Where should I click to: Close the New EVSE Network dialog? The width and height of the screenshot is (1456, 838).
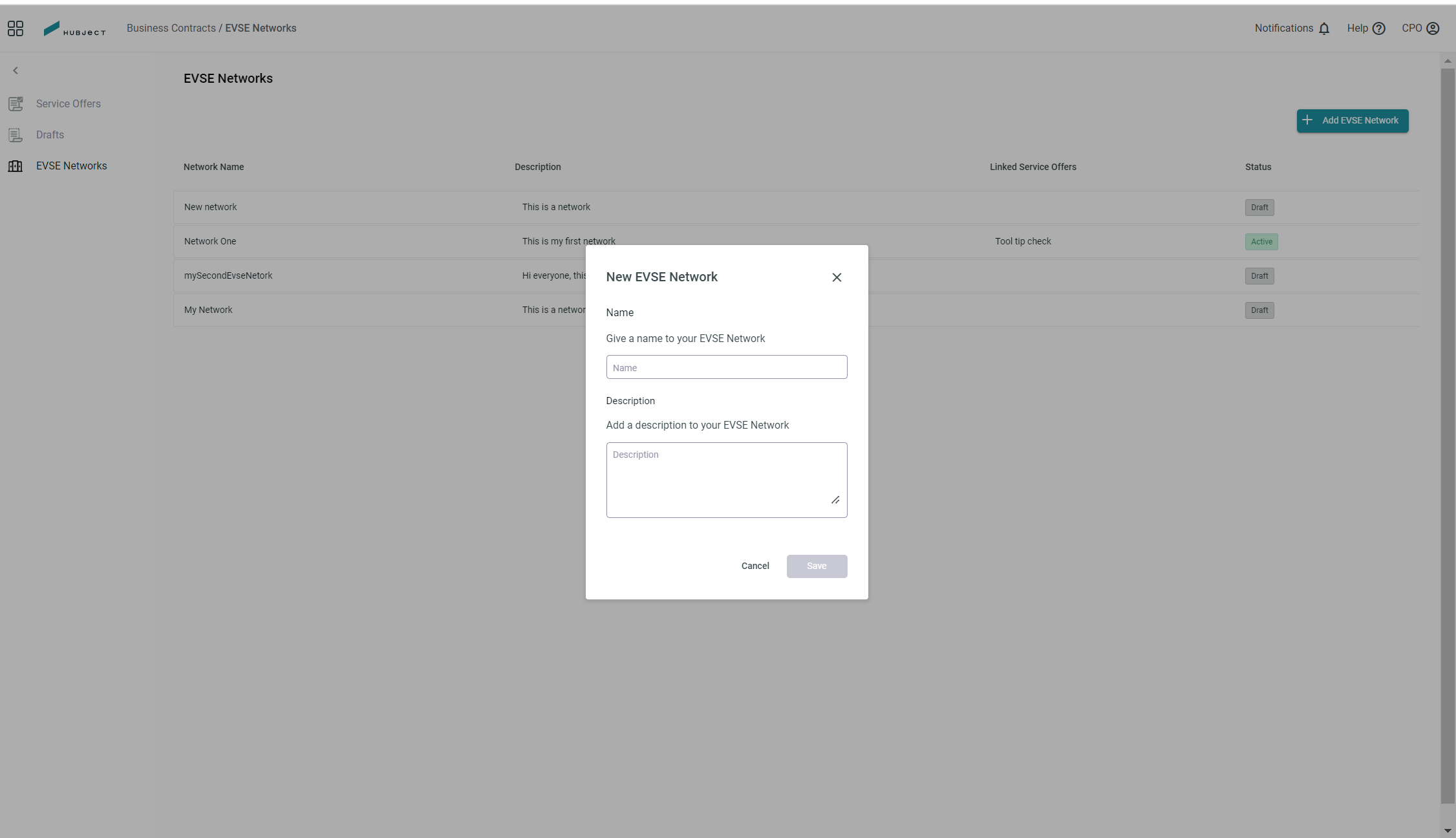click(837, 277)
